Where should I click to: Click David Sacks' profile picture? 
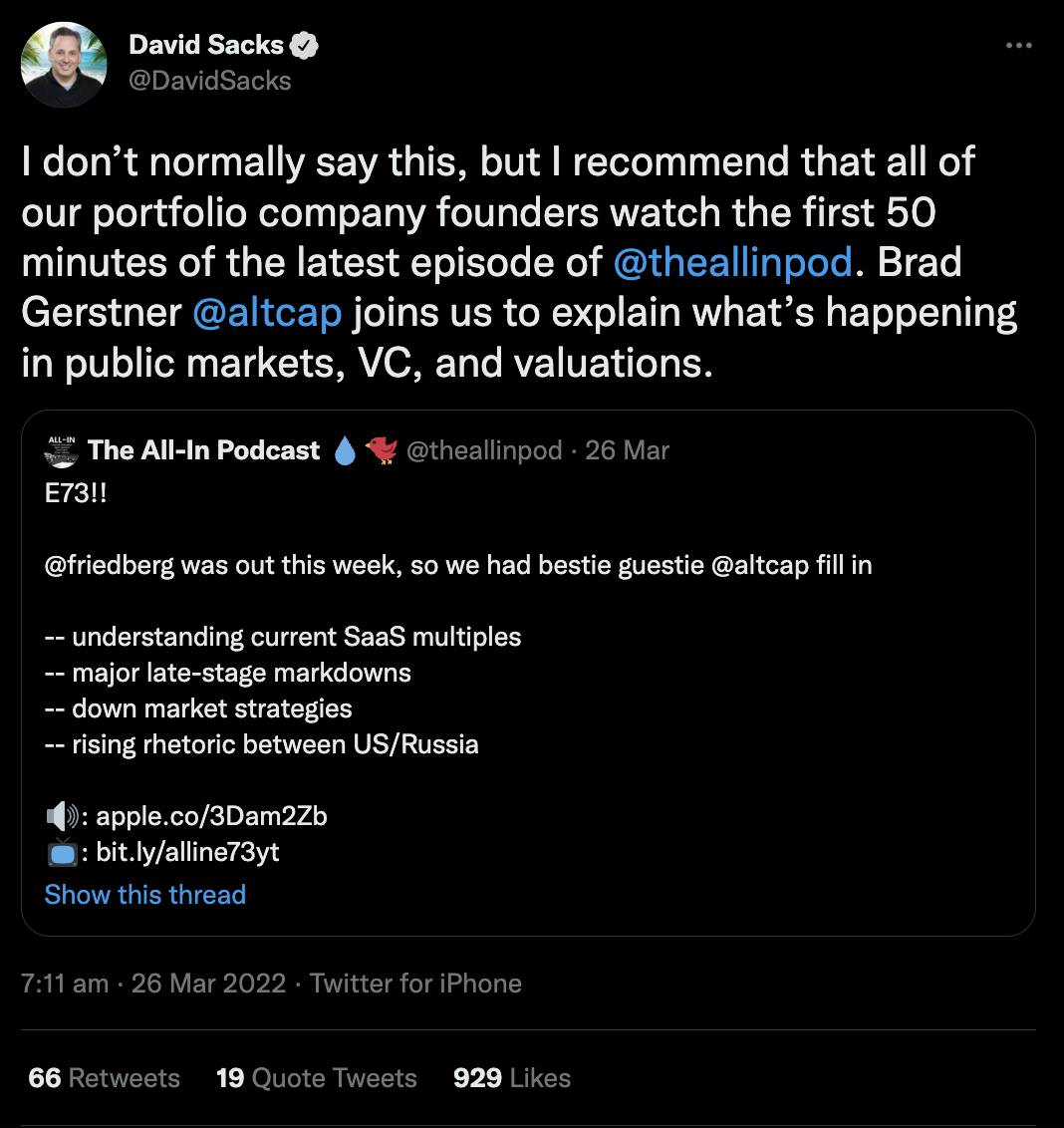[64, 65]
